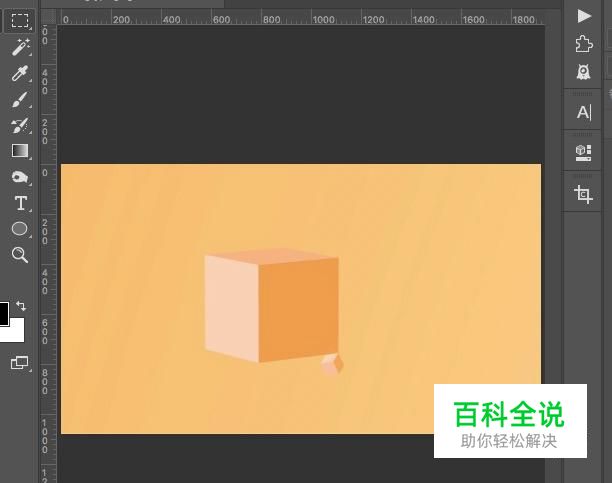Select the Sponge tool
Image resolution: width=612 pixels, height=483 pixels.
[x=20, y=177]
